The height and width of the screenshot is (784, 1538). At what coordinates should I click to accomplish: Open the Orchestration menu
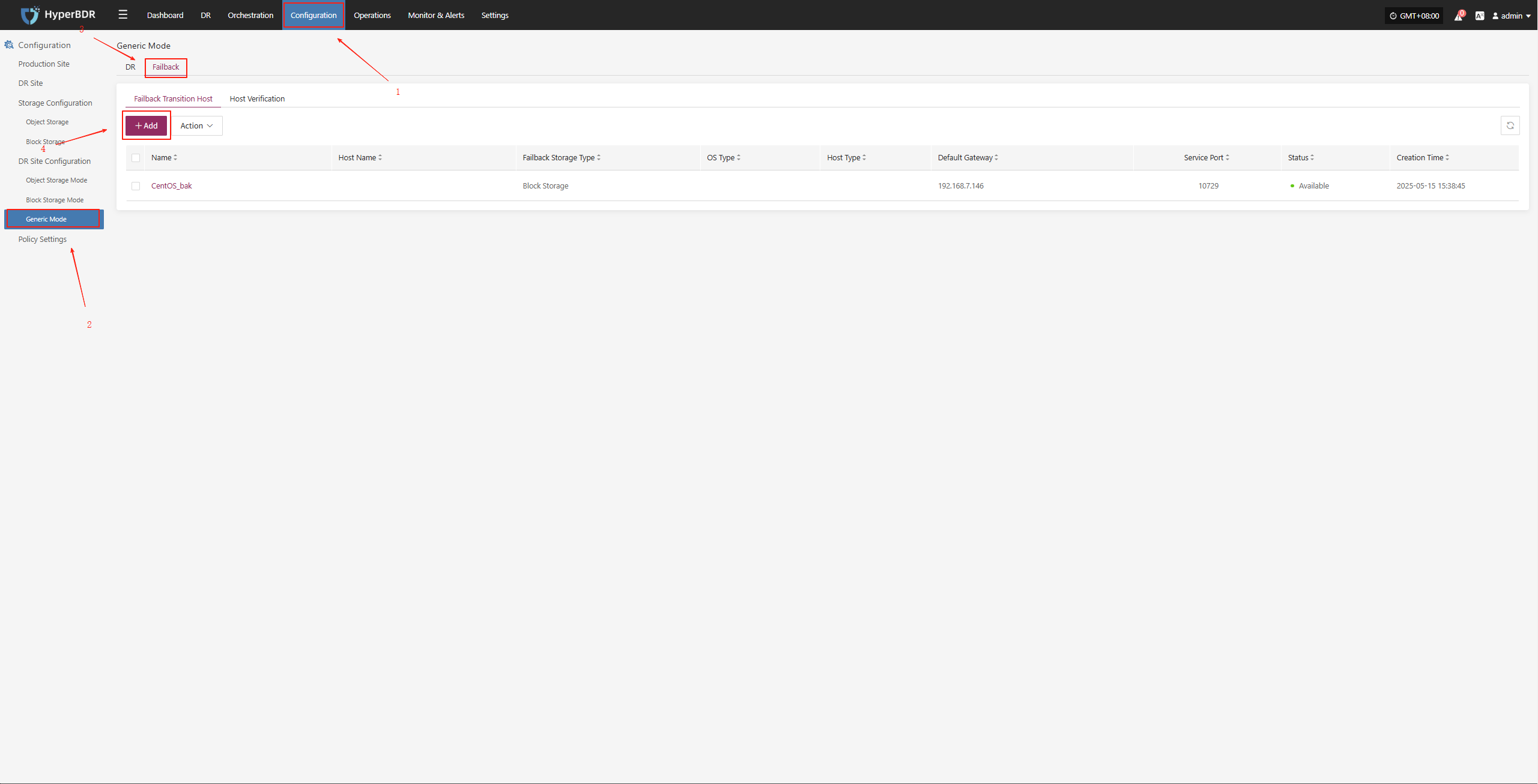point(250,15)
